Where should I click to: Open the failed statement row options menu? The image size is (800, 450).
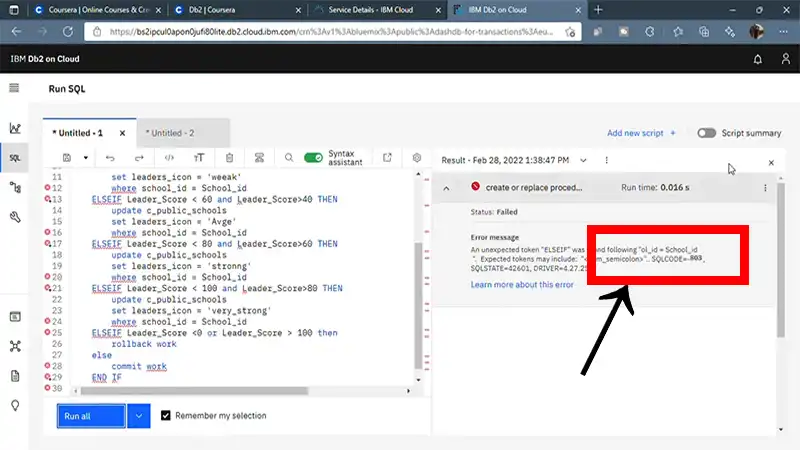[765, 188]
